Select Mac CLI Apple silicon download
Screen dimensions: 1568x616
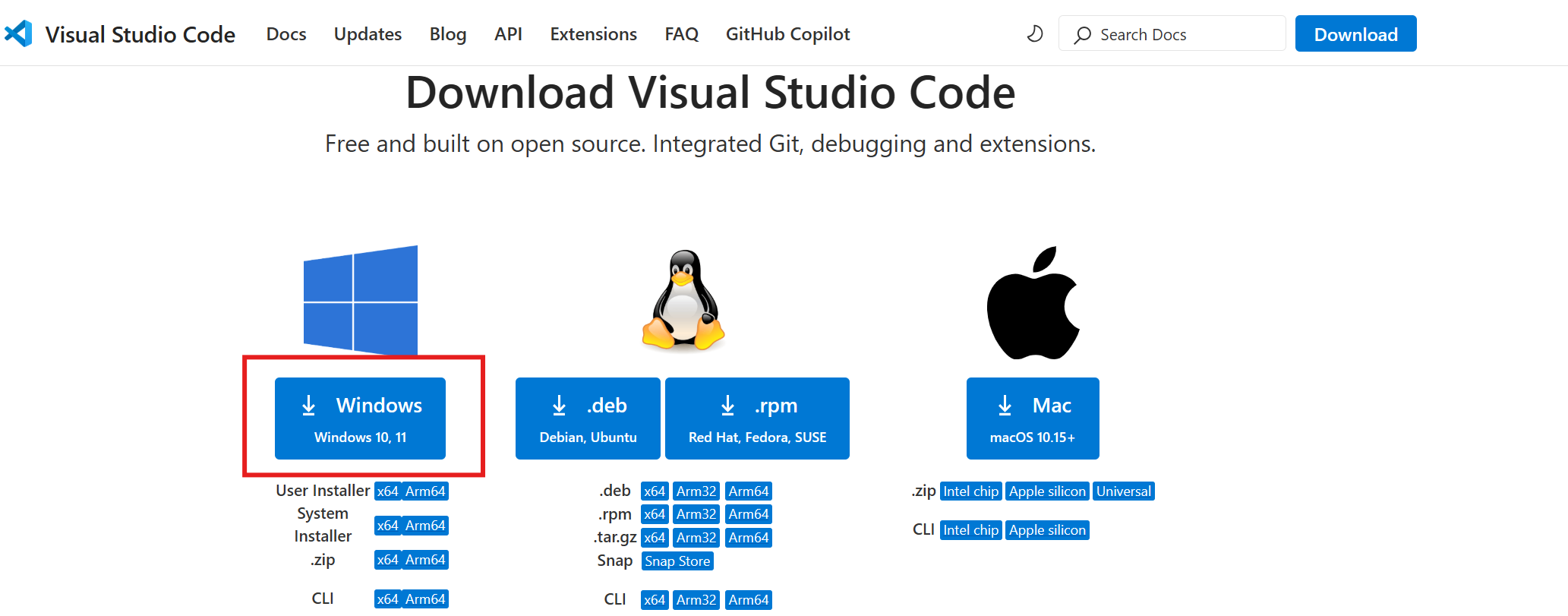click(x=1047, y=530)
